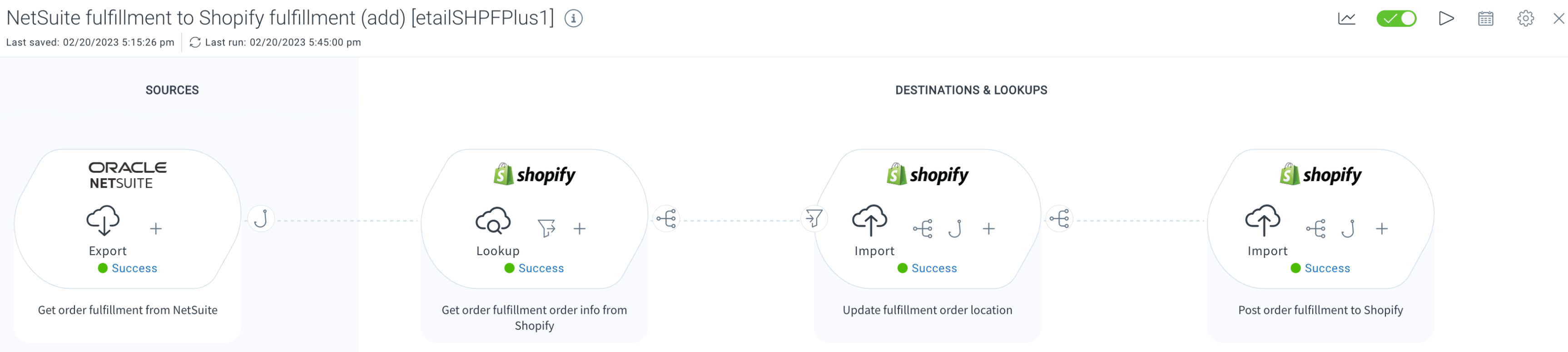Click the flow title text to edit
Viewport: 1568px width, 352px height.
pyautogui.click(x=280, y=18)
